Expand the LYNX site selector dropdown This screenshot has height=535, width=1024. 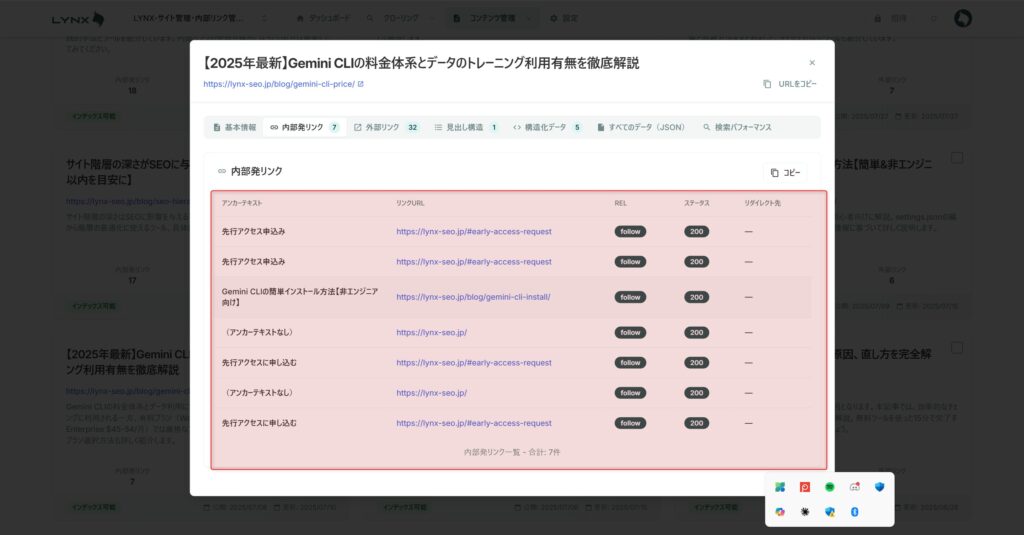tap(201, 18)
